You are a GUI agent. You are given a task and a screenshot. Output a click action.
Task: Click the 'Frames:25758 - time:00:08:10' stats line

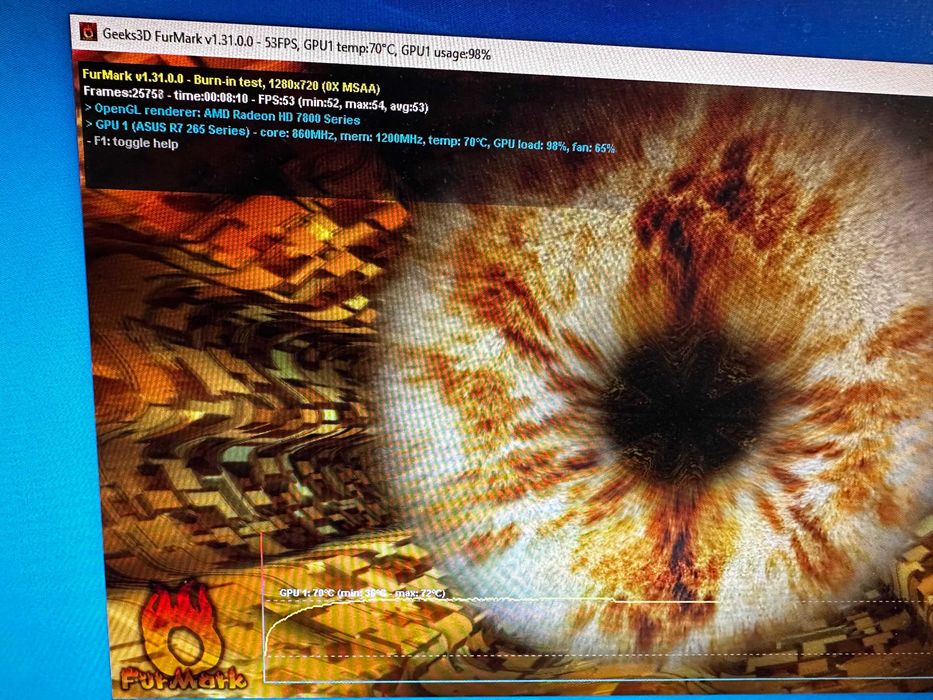(x=255, y=99)
